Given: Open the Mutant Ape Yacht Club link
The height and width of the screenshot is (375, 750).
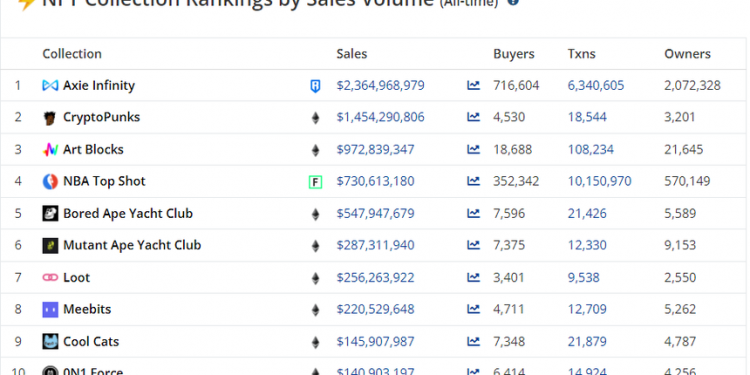Looking at the screenshot, I should tap(132, 245).
